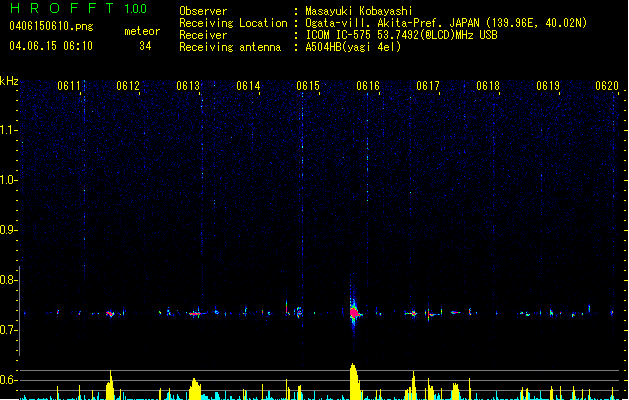Viewport: 629px width, 400px height.
Task: Click the red echo trace just before 0612
Action: pyautogui.click(x=110, y=314)
